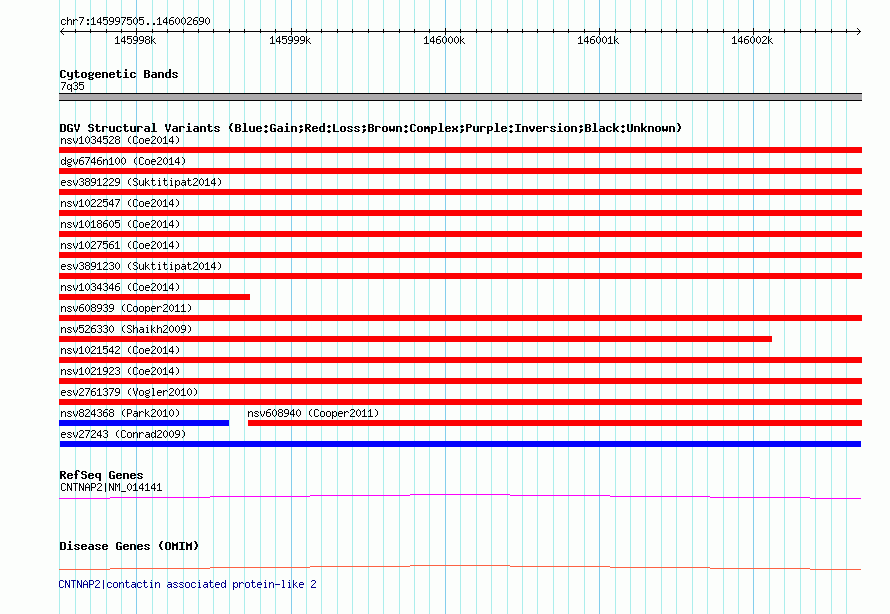This screenshot has width=890, height=614.
Task: Click the 146002k ruler position label
Action: (752, 40)
